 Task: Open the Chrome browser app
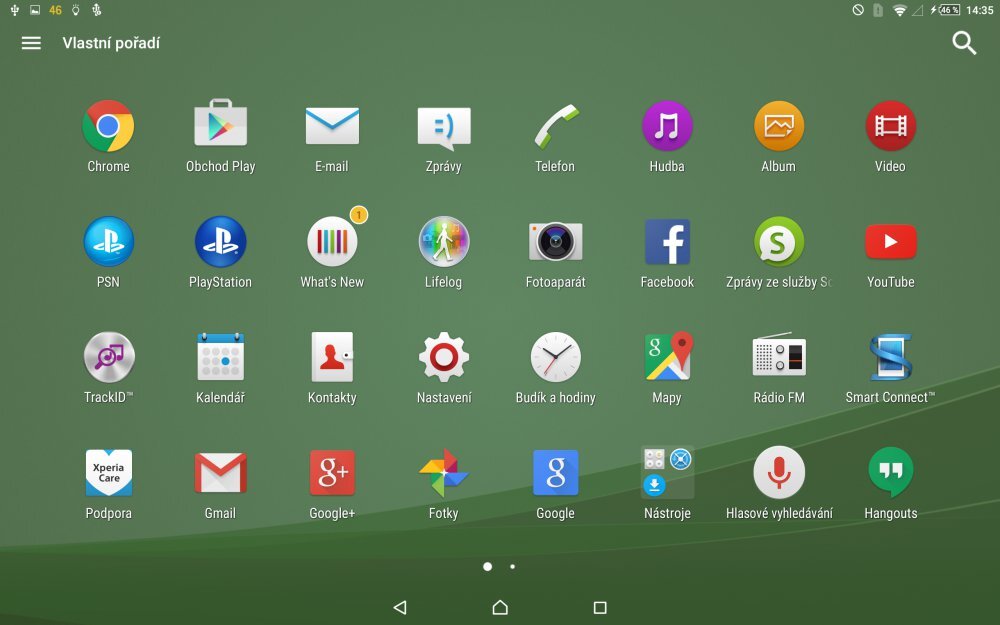coord(108,126)
